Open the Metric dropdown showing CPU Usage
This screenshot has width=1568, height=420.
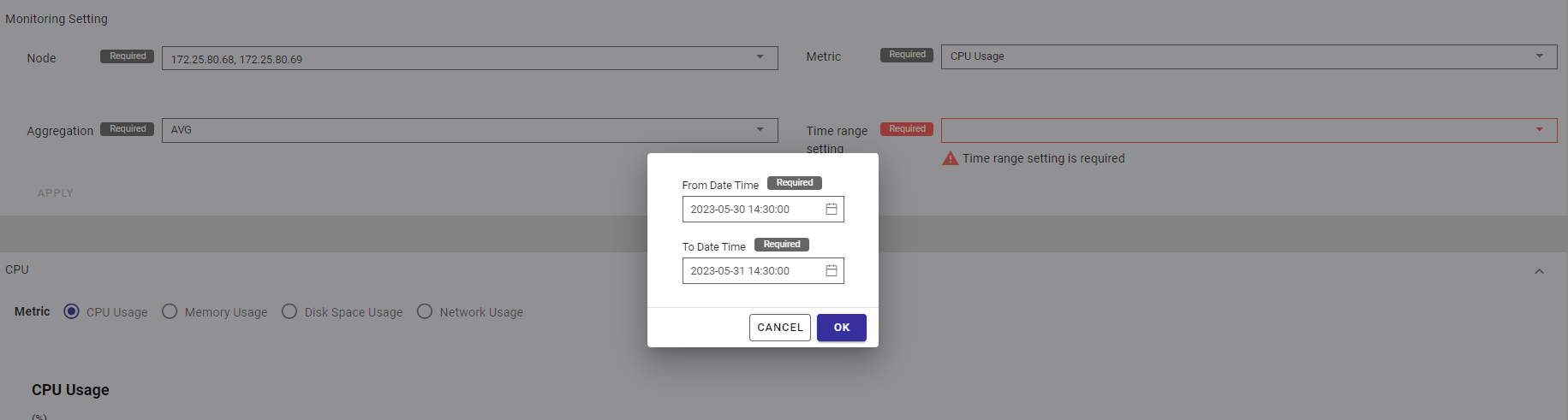point(1539,56)
